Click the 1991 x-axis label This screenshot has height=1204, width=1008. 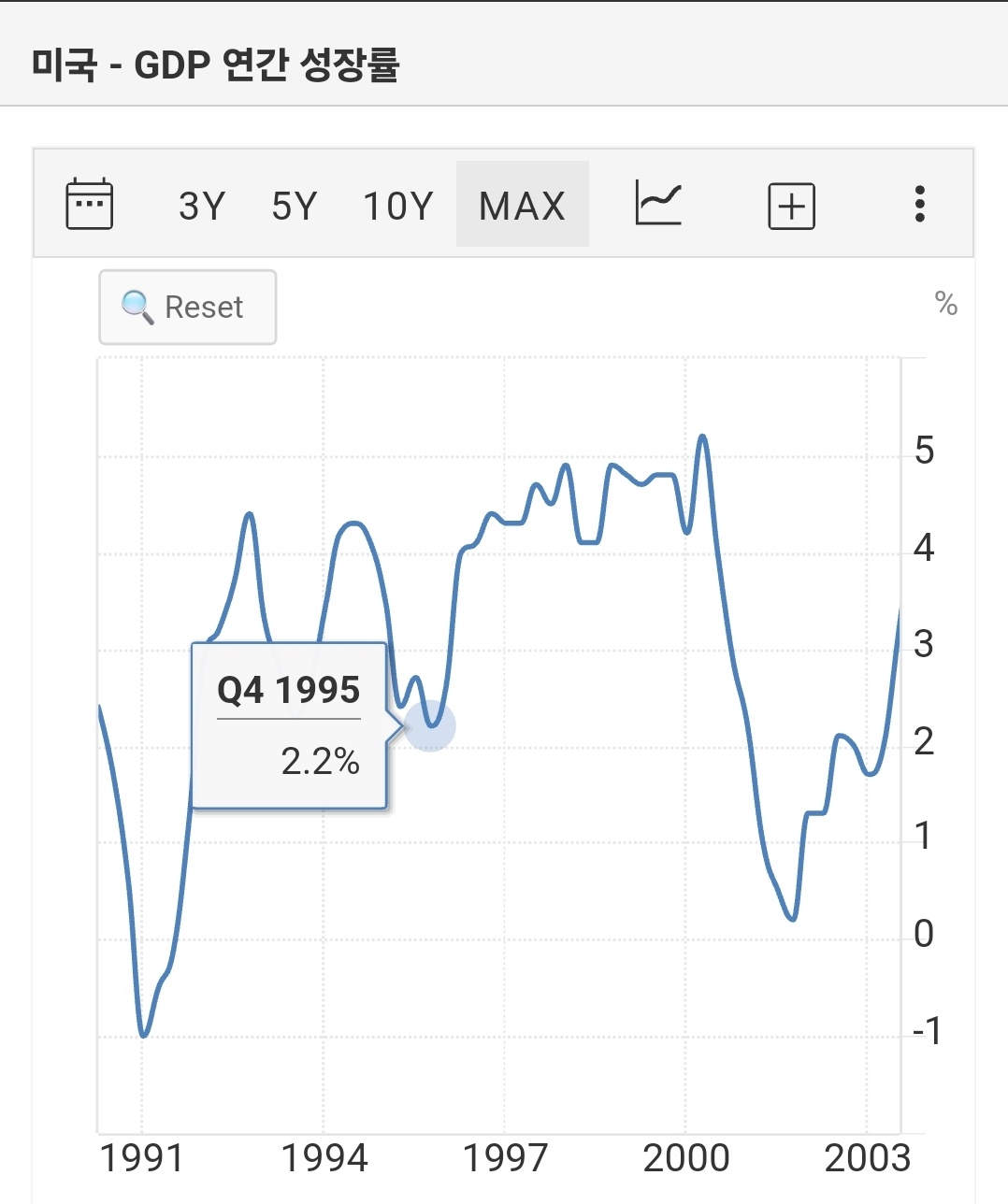pos(141,1158)
